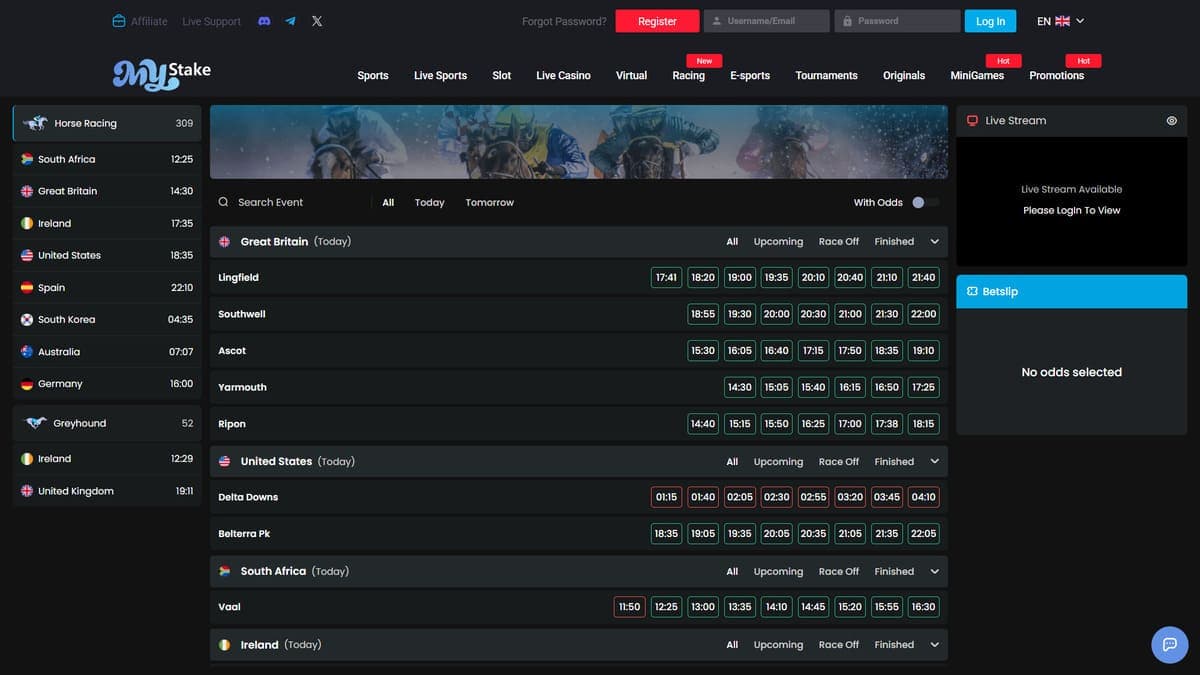Click the United States flag in sidebar
Screen dimensions: 1200x675
point(27,255)
